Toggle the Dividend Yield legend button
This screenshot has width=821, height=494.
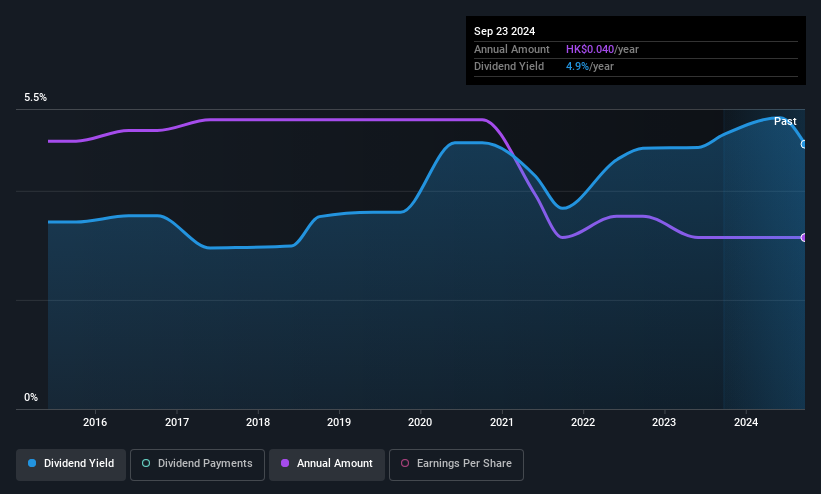pos(71,465)
